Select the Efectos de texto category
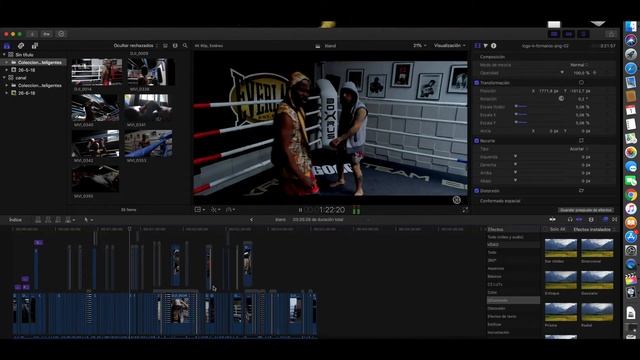The width and height of the screenshot is (640, 360). (502, 316)
